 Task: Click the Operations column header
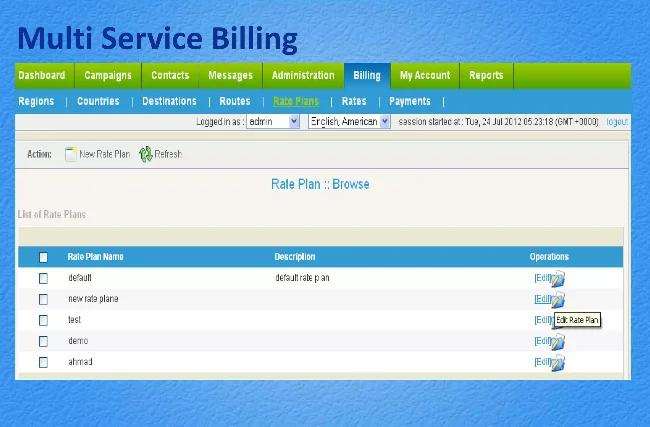tap(549, 257)
